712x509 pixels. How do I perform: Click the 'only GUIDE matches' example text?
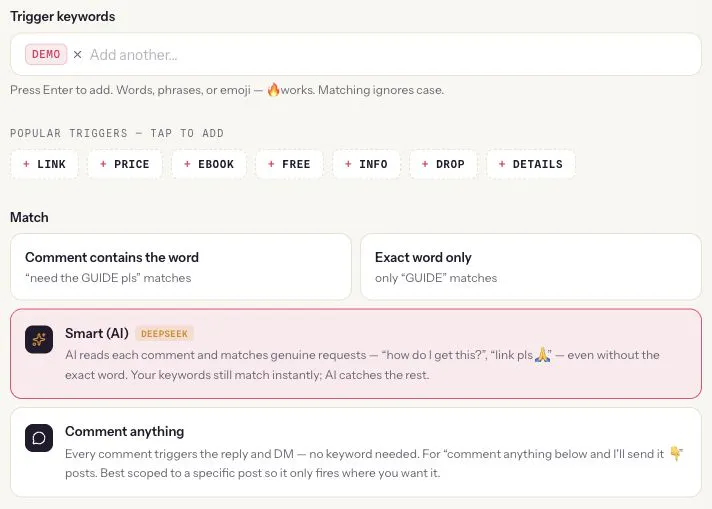(x=436, y=278)
